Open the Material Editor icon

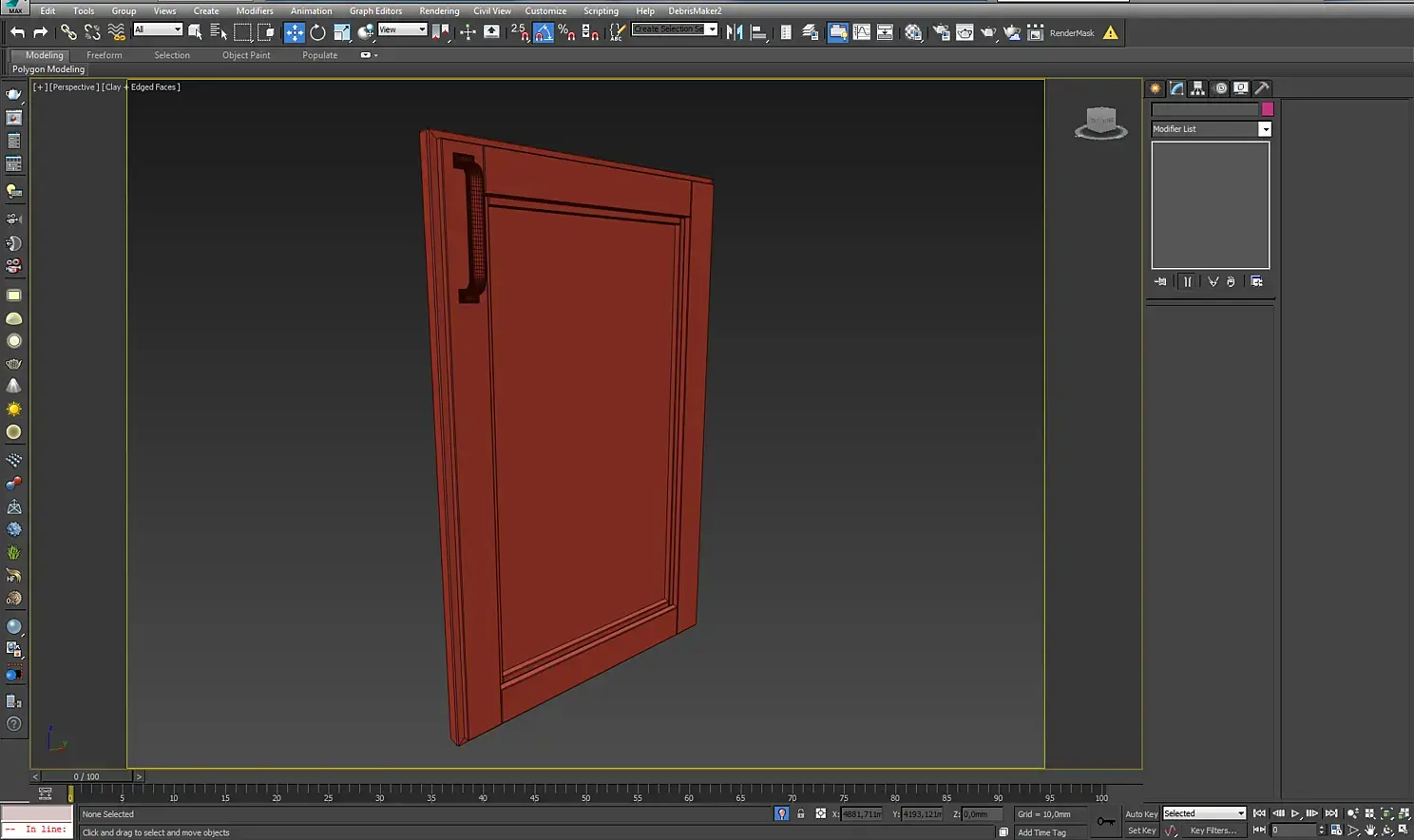coord(913,32)
